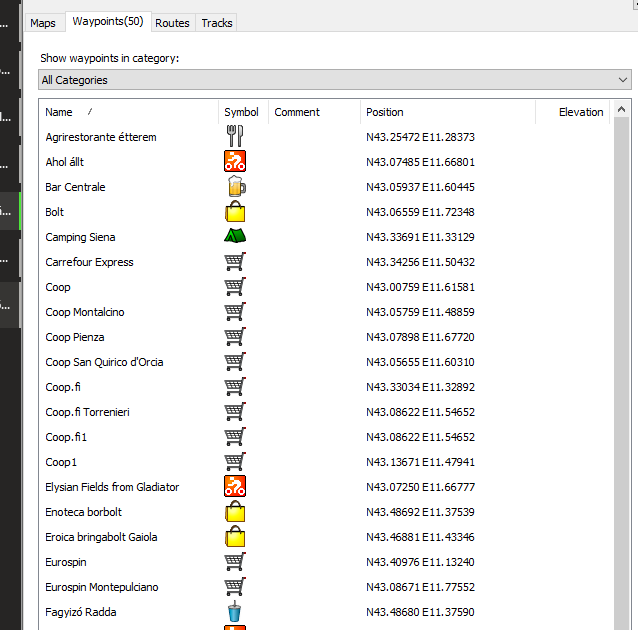
Task: Click position N43.00759 E11.61581
Action: [x=420, y=287]
